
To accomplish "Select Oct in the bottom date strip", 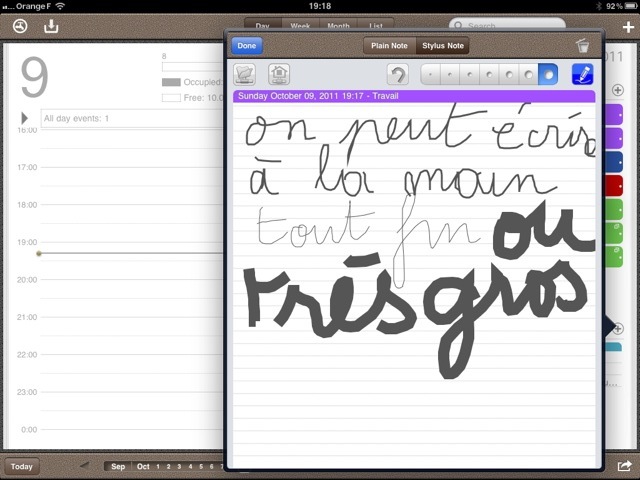I will [x=143, y=466].
